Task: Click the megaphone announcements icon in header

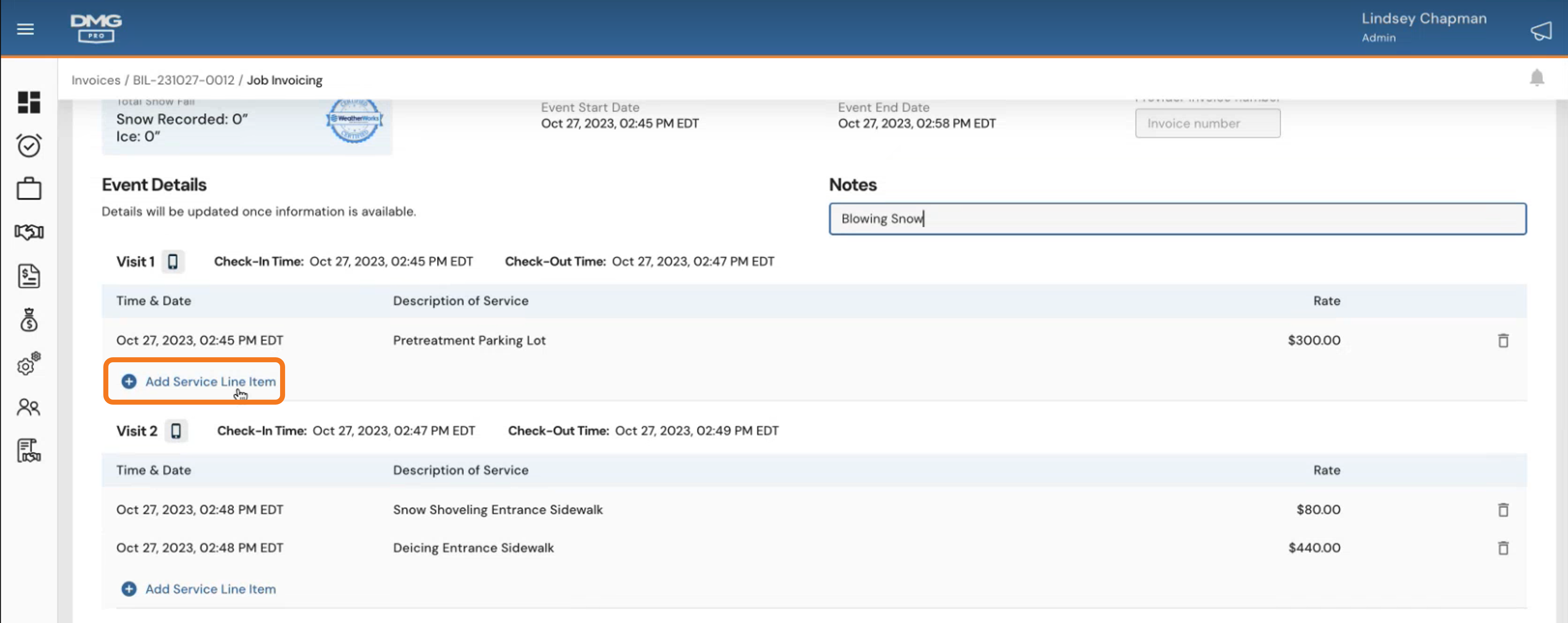Action: click(1541, 30)
